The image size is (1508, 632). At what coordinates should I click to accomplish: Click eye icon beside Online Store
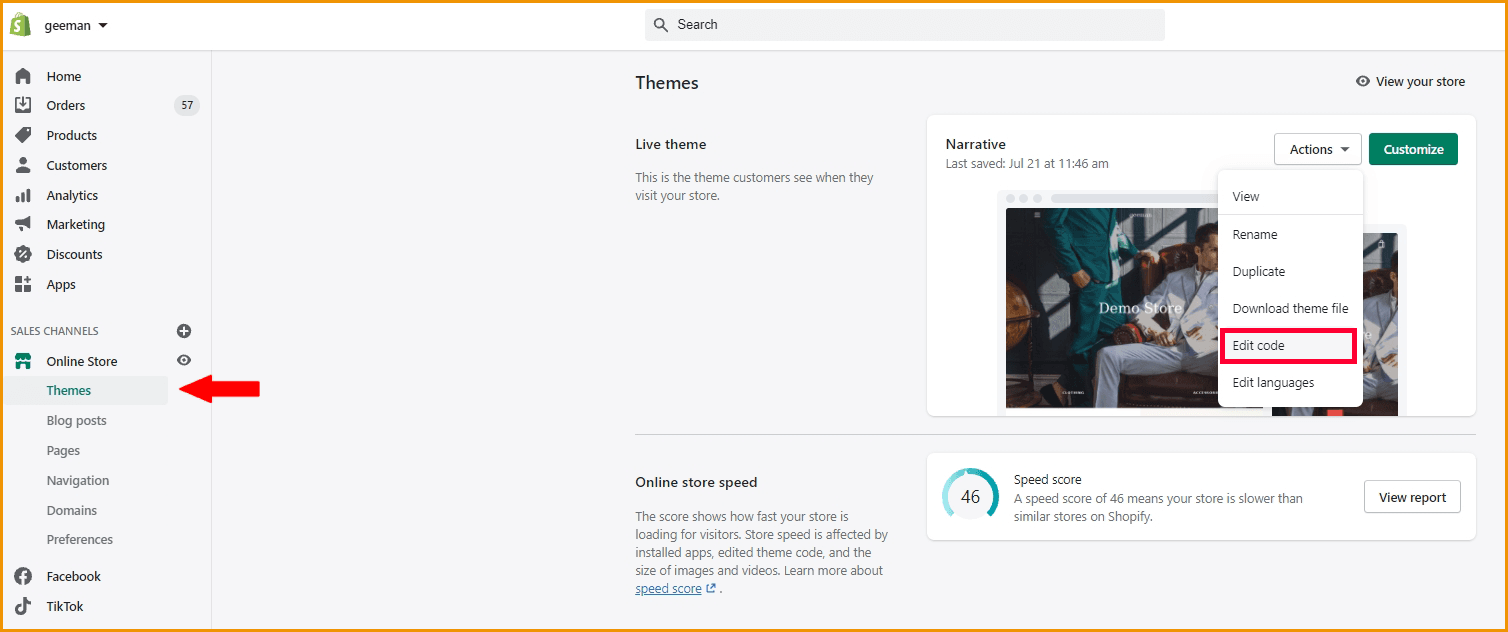pos(184,360)
